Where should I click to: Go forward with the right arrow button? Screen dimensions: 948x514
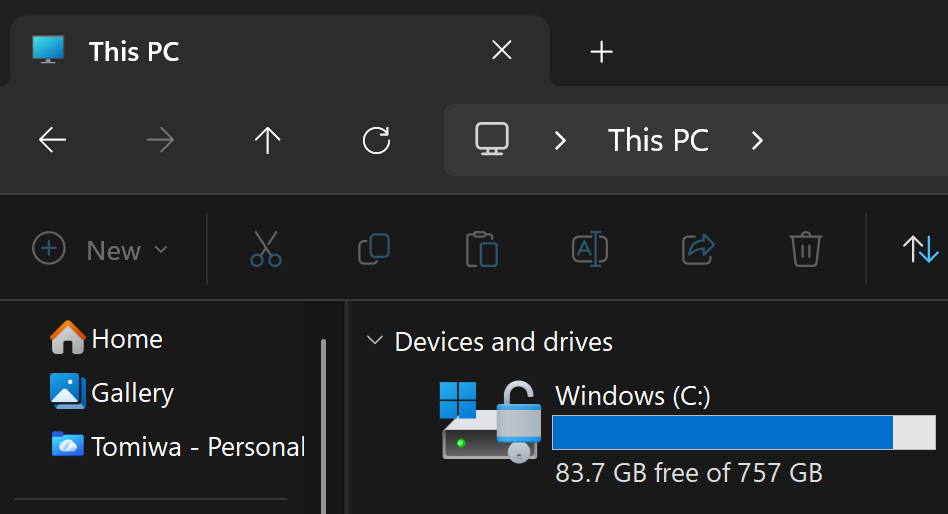[160, 140]
